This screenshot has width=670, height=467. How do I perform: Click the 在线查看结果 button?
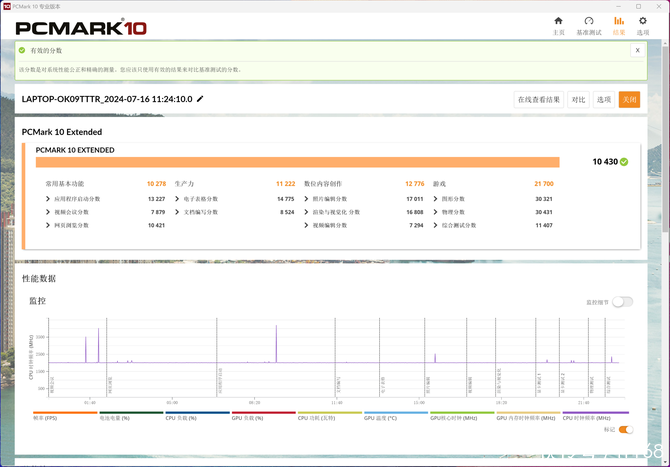click(538, 99)
